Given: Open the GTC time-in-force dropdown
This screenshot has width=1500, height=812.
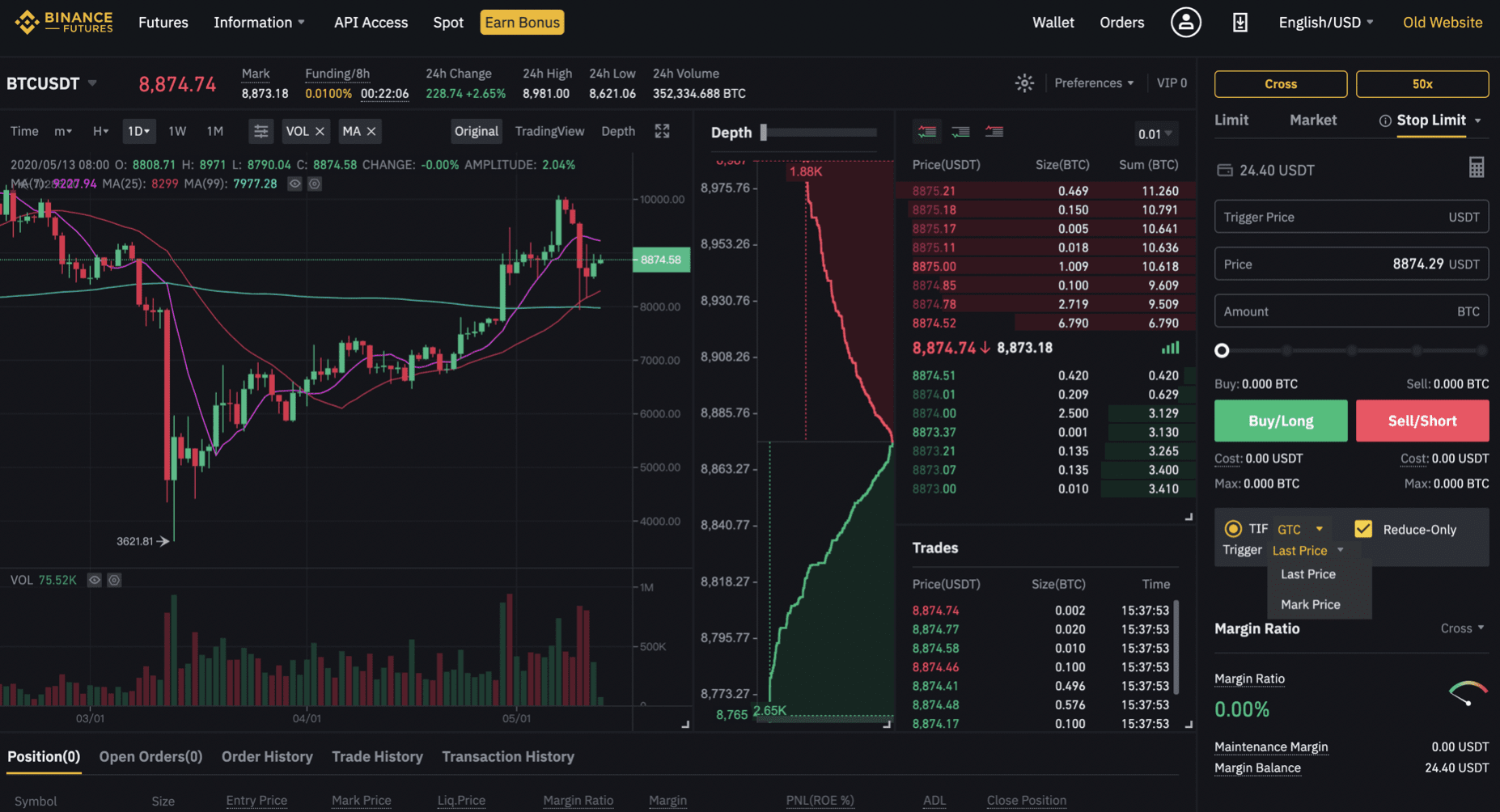Looking at the screenshot, I should [x=1300, y=529].
